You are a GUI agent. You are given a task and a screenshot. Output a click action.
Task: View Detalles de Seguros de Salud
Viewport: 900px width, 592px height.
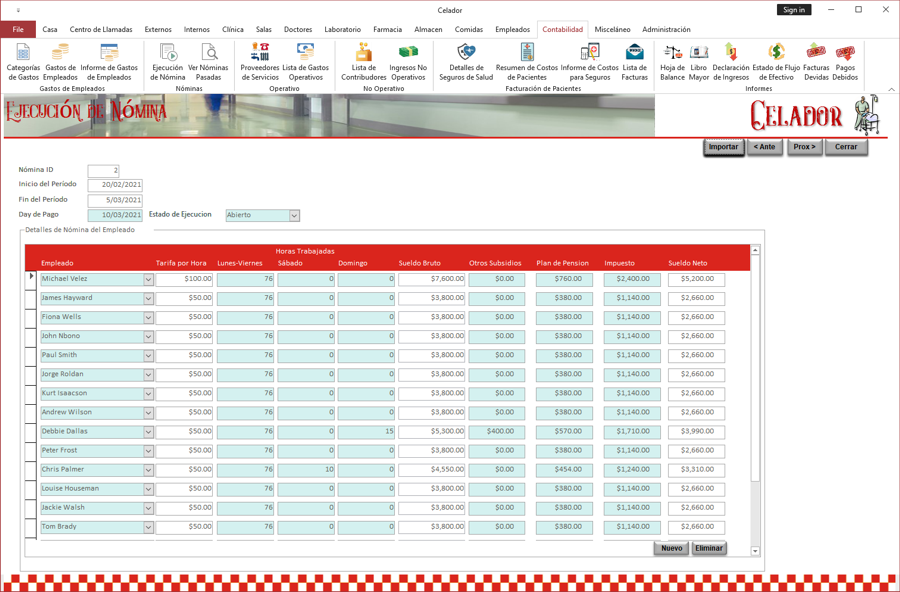coord(466,62)
